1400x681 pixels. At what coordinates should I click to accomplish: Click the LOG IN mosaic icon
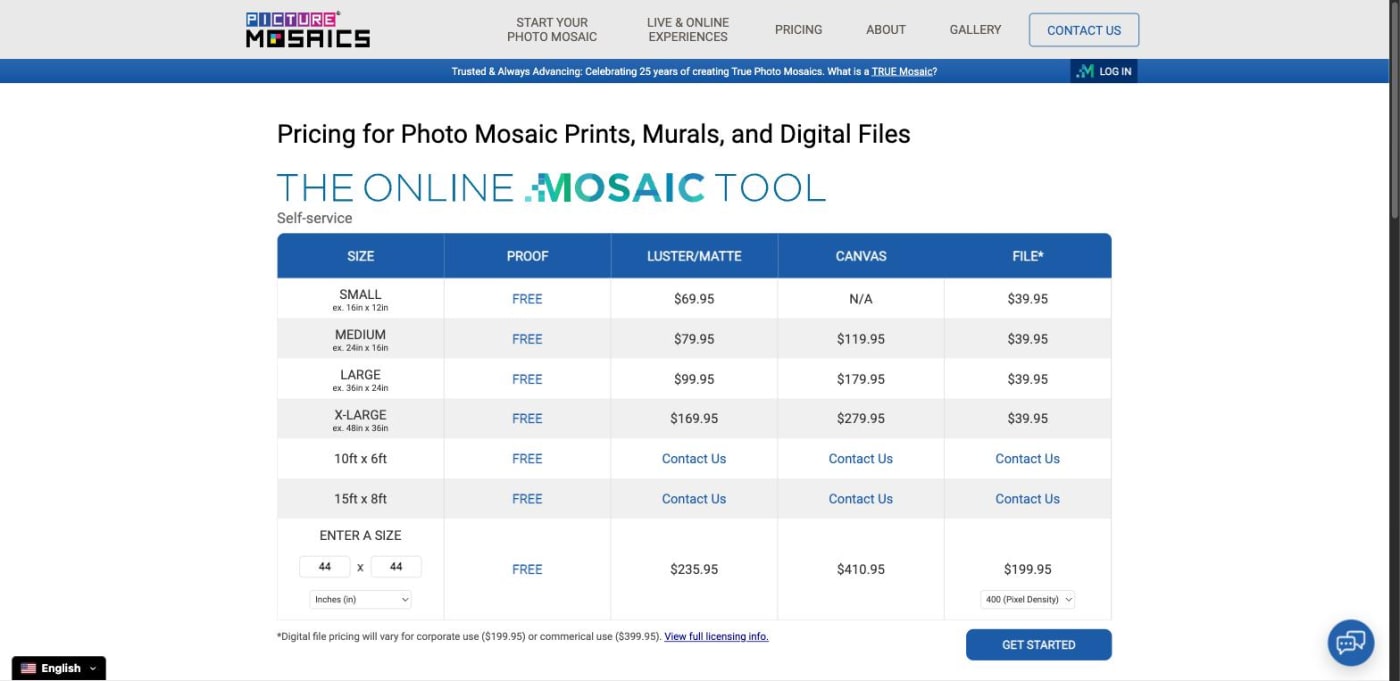[x=1085, y=71]
